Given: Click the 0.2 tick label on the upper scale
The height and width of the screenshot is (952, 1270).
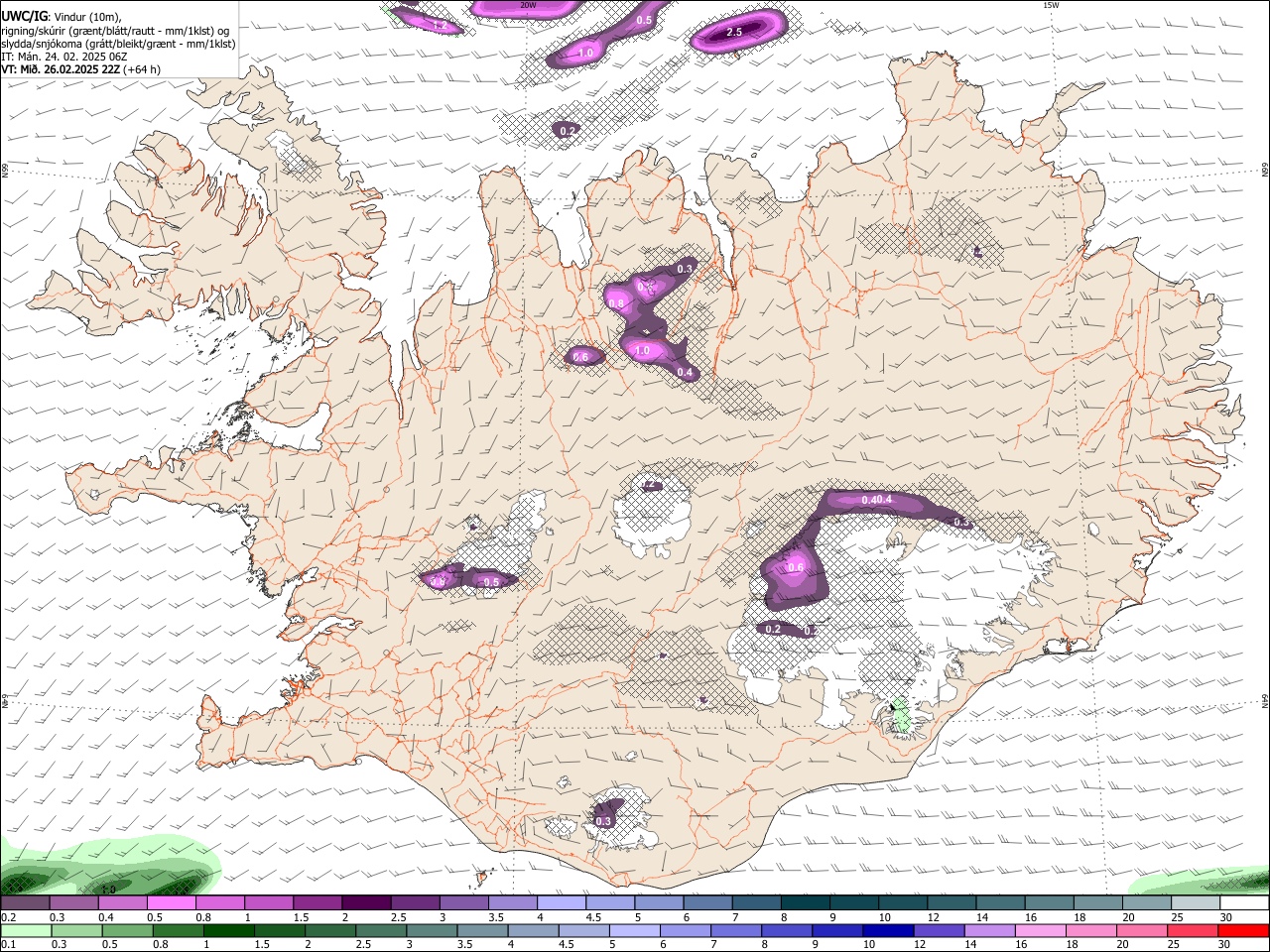Looking at the screenshot, I should (x=8, y=917).
